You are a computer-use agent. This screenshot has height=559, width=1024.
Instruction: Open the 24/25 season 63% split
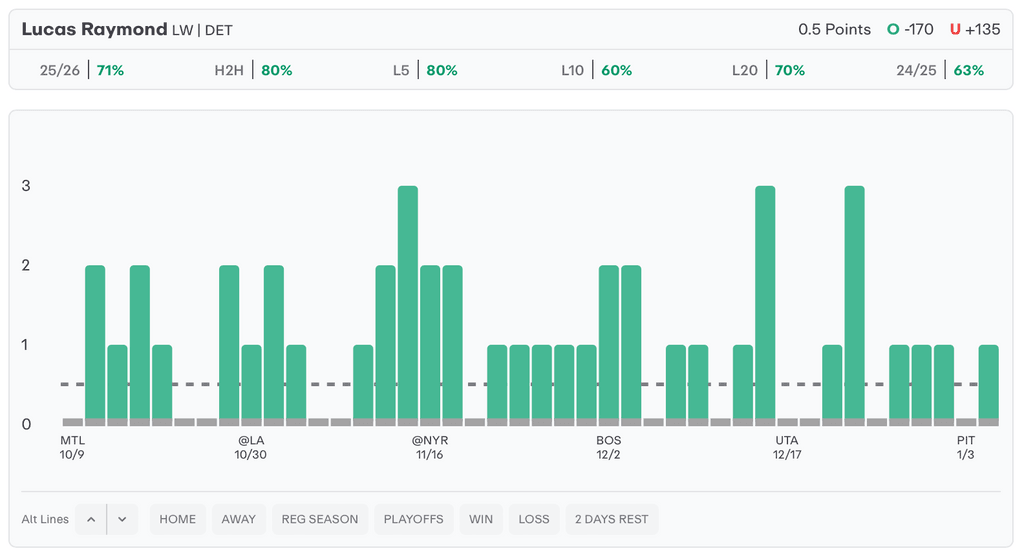tap(940, 70)
